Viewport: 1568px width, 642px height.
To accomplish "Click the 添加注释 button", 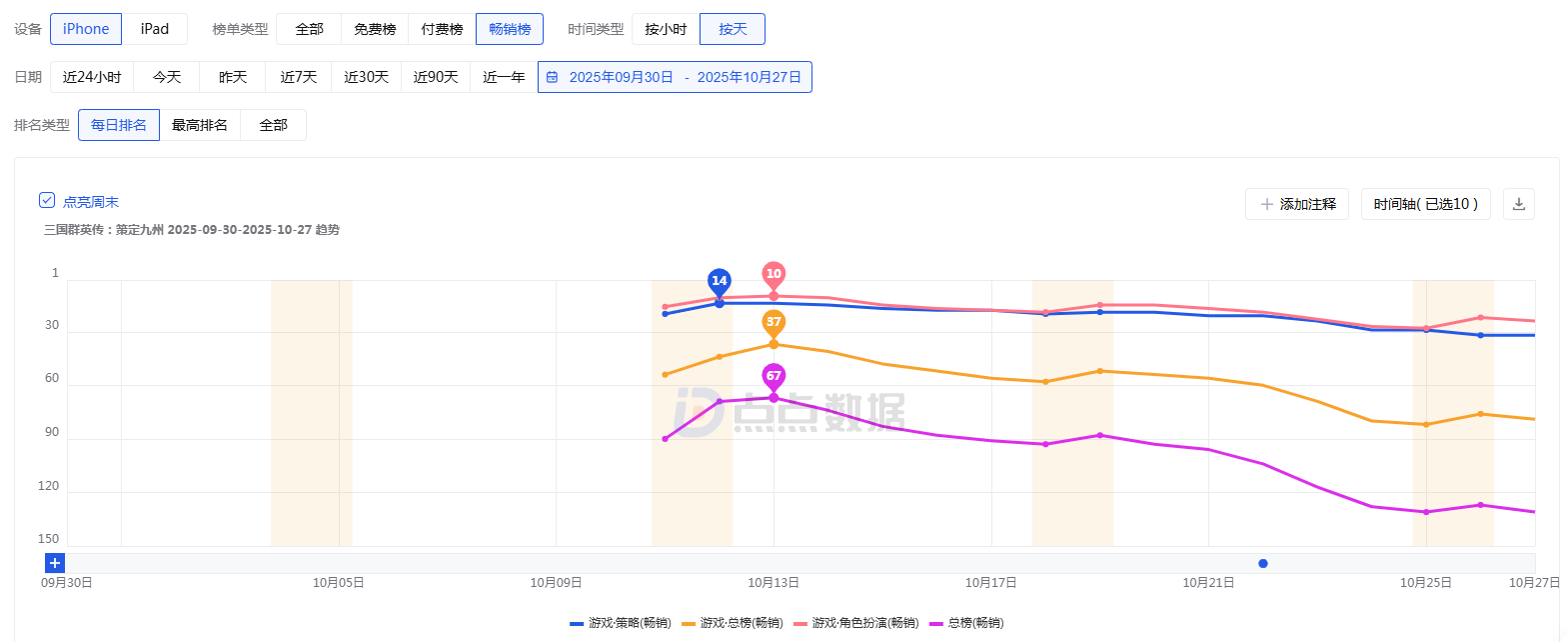I will coord(1297,204).
